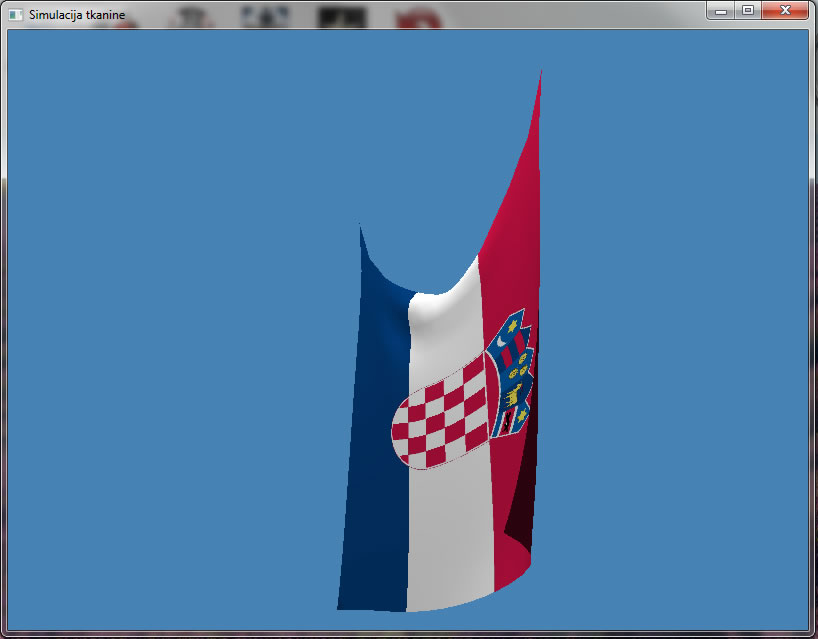Click the application icon in title bar
Image resolution: width=818 pixels, height=639 pixels.
(16, 15)
